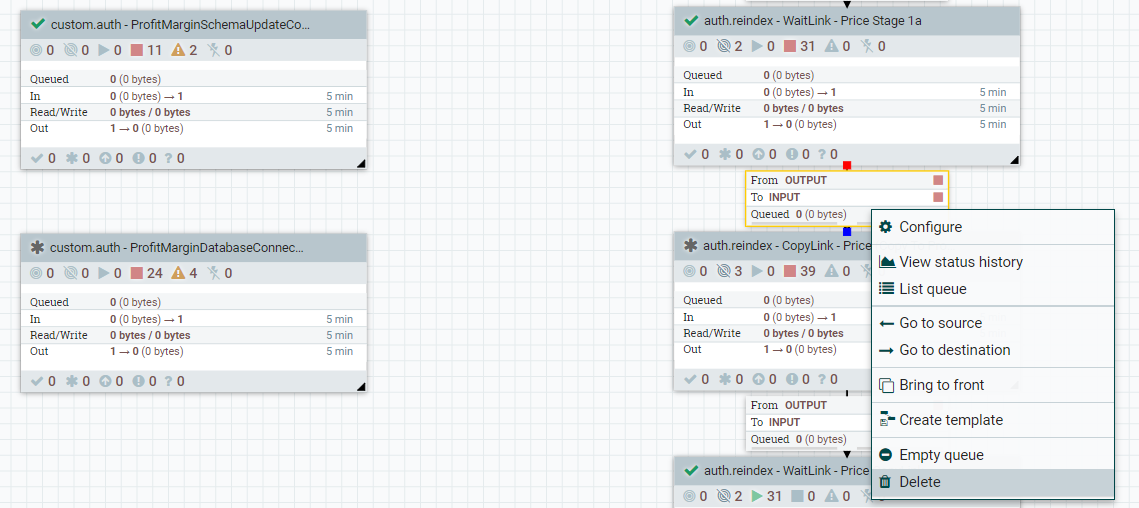This screenshot has height=508, width=1139.
Task: Click corner triangle of WaitLink Price Stage 1a
Action: 1015,160
